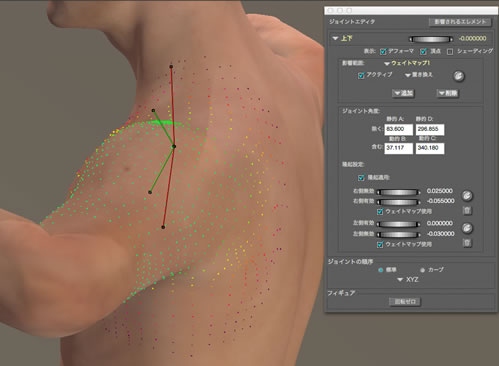Open the 追加 dropdown button

tap(403, 93)
